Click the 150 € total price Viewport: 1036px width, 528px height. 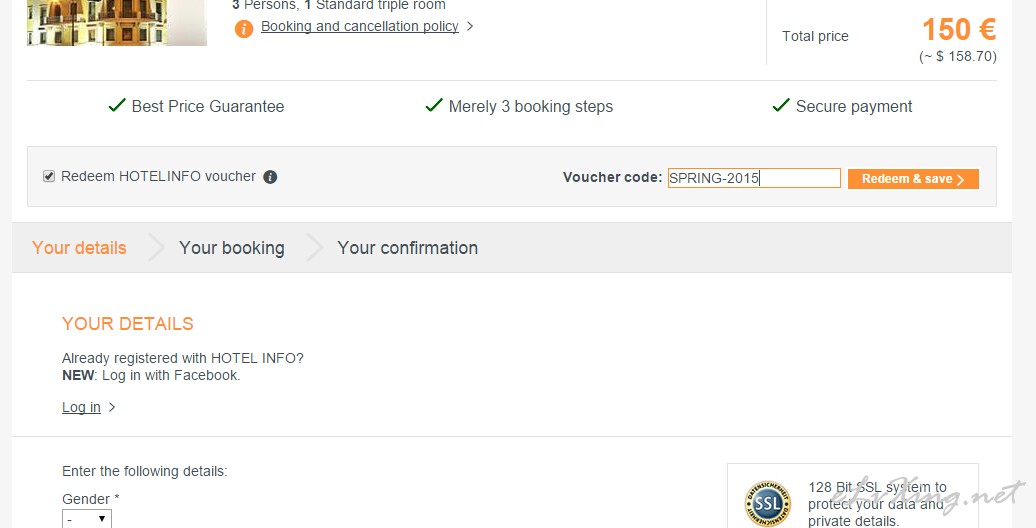tap(959, 30)
